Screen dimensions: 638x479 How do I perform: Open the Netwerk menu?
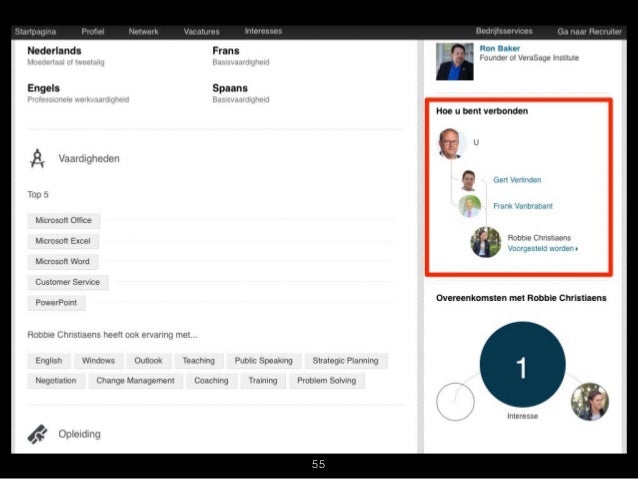[x=143, y=31]
